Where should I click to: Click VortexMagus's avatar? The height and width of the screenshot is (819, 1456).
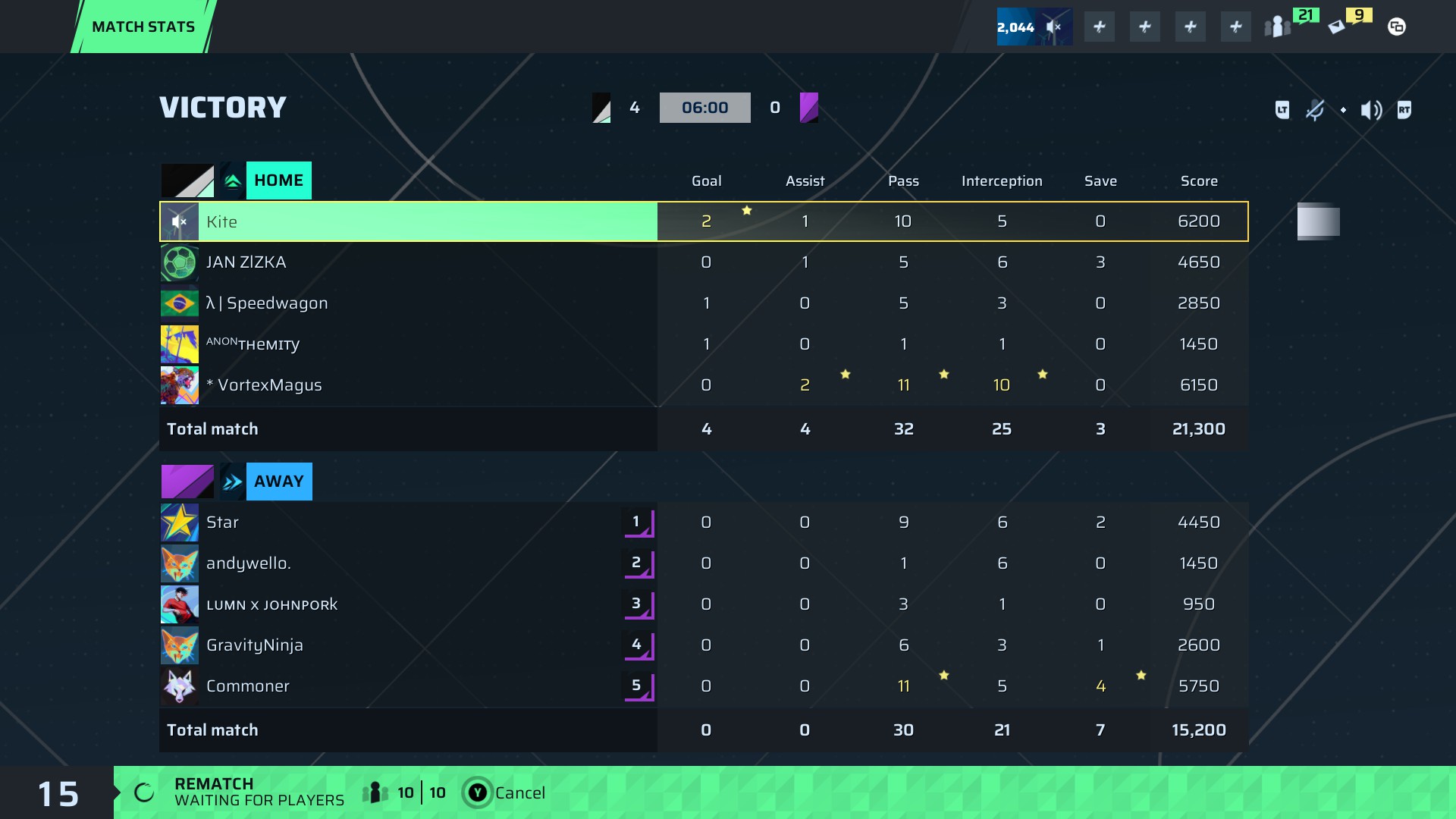point(180,385)
